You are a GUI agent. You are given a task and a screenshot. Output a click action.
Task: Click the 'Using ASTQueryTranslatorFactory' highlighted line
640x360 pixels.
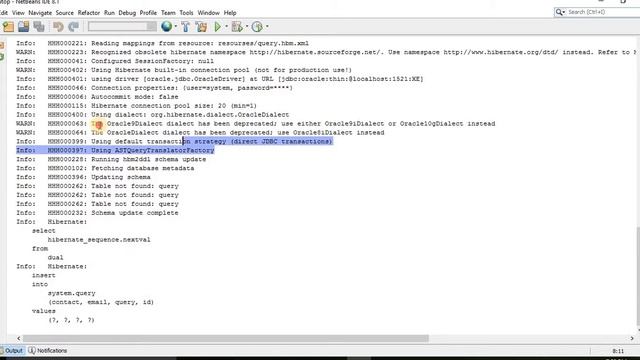point(115,150)
